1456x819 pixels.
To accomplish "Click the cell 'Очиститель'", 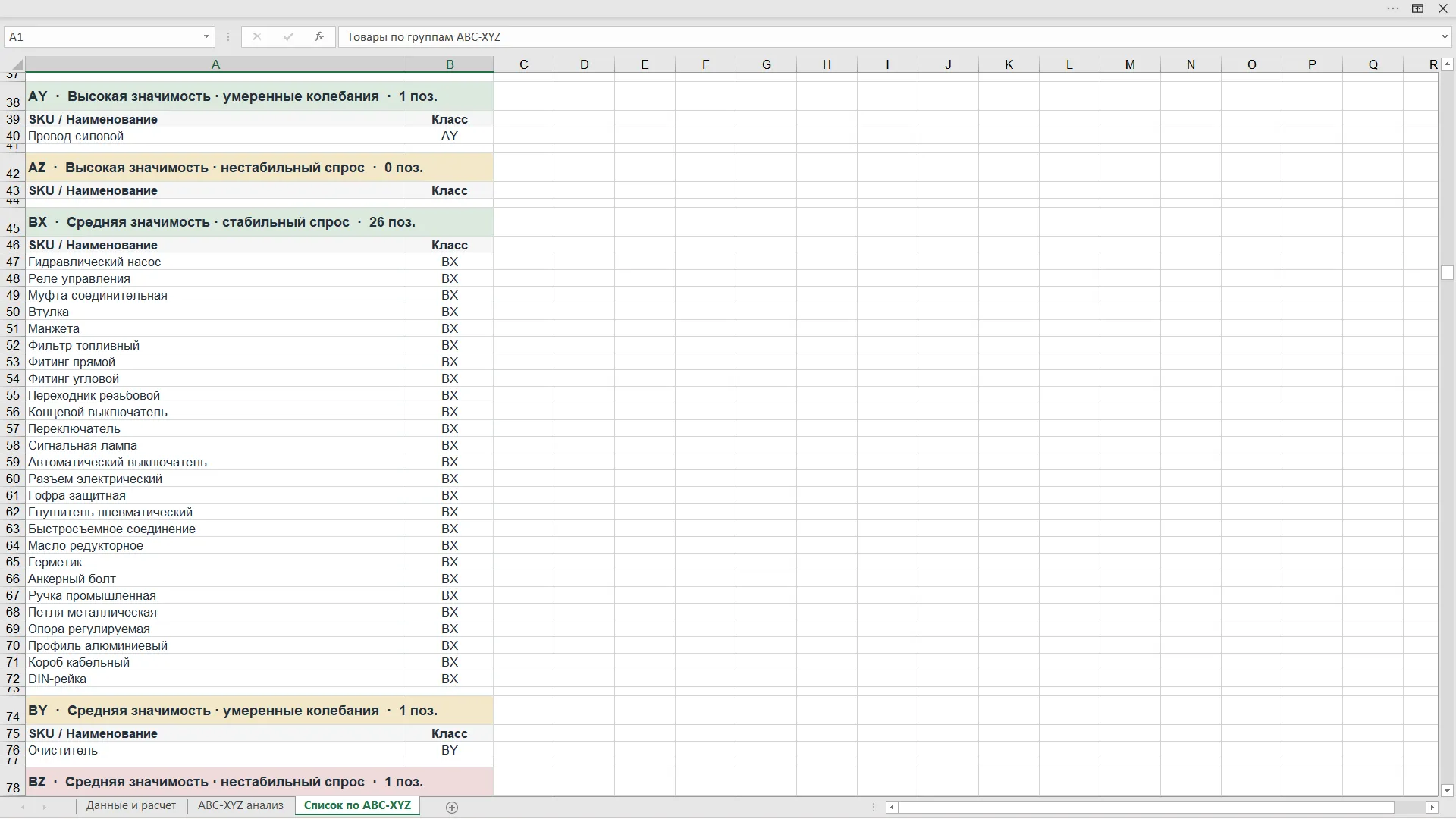I will (x=215, y=750).
